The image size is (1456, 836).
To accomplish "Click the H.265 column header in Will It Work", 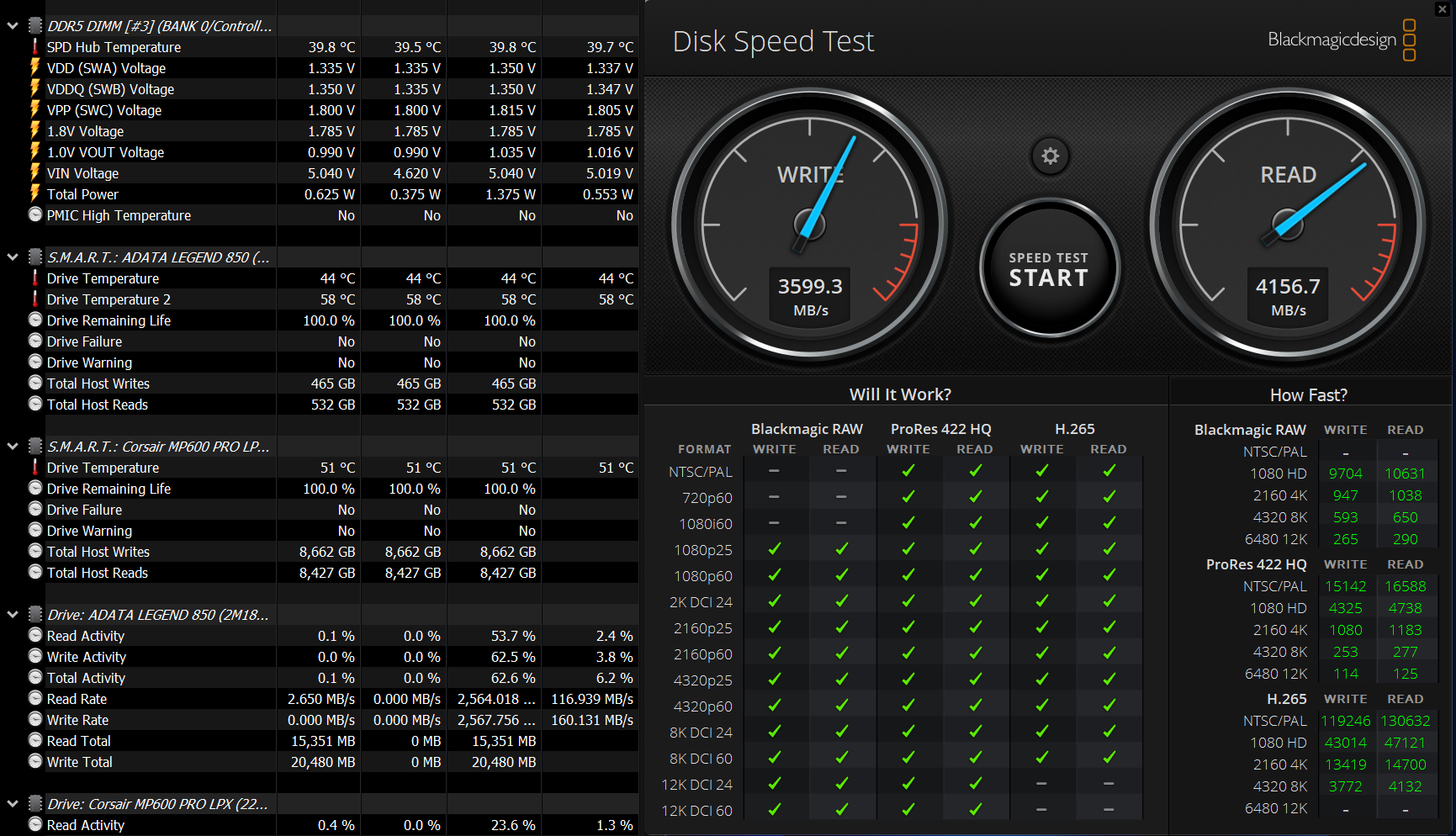I will point(1075,429).
